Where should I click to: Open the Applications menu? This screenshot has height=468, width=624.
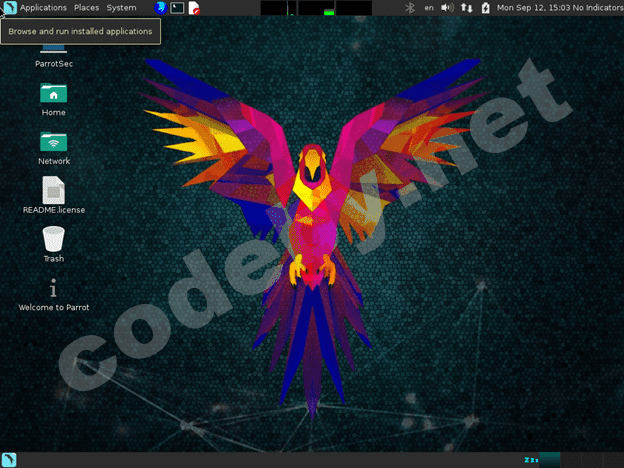42,8
